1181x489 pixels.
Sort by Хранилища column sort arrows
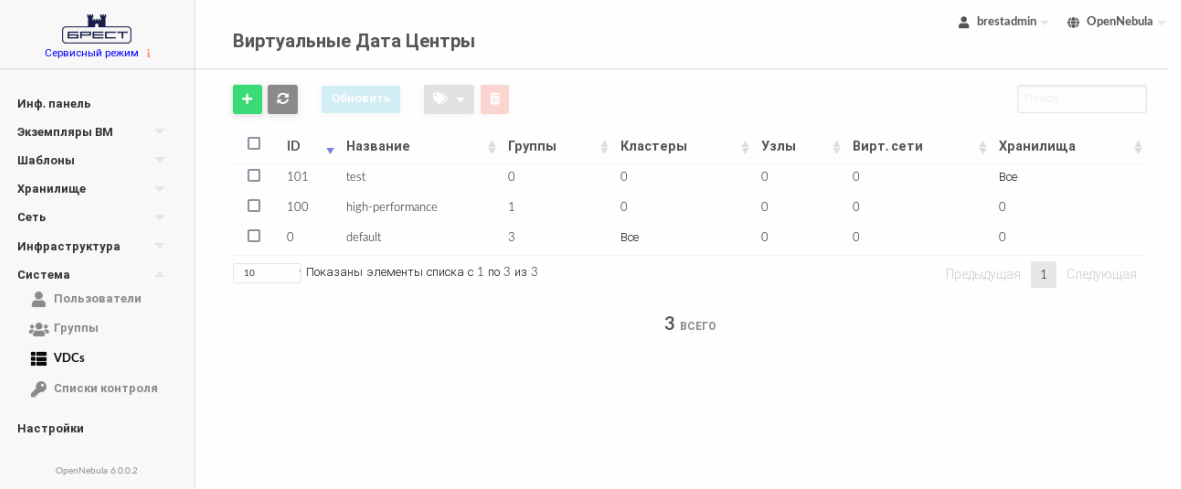(x=1138, y=148)
